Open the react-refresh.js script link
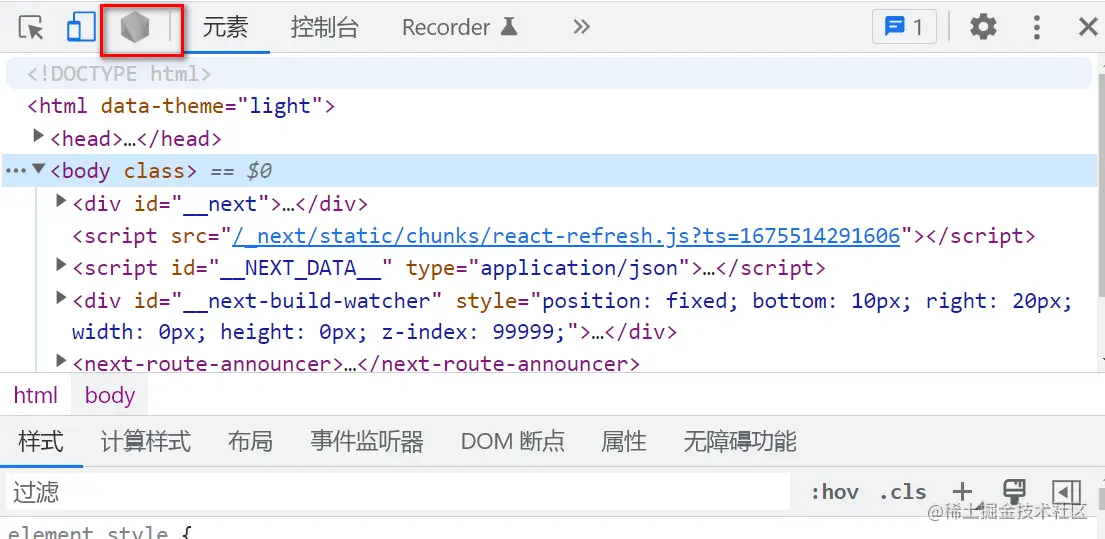Image resolution: width=1105 pixels, height=539 pixels. tap(567, 235)
